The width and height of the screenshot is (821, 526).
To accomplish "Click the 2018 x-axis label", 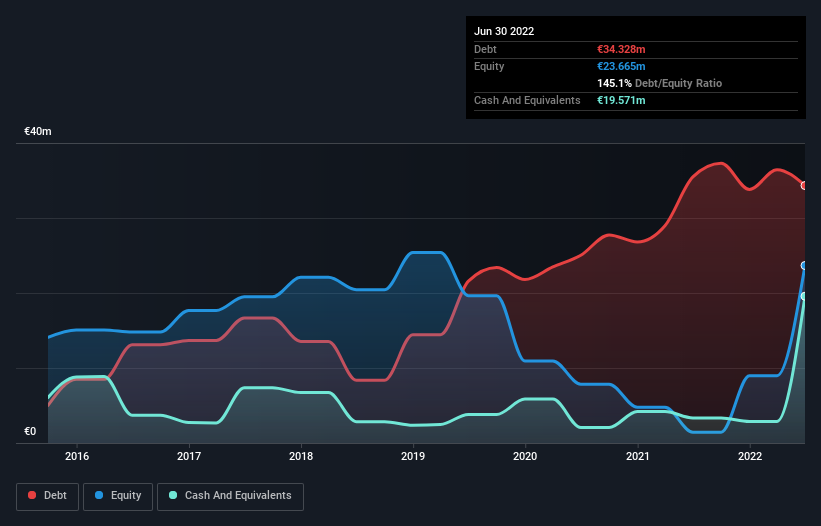I will [x=301, y=456].
